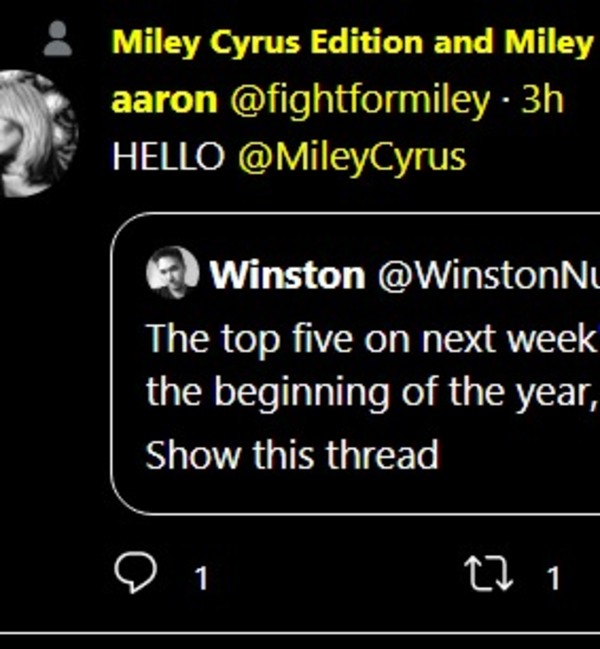Open aaron's profile picture
This screenshot has width=600, height=649.
(38, 134)
